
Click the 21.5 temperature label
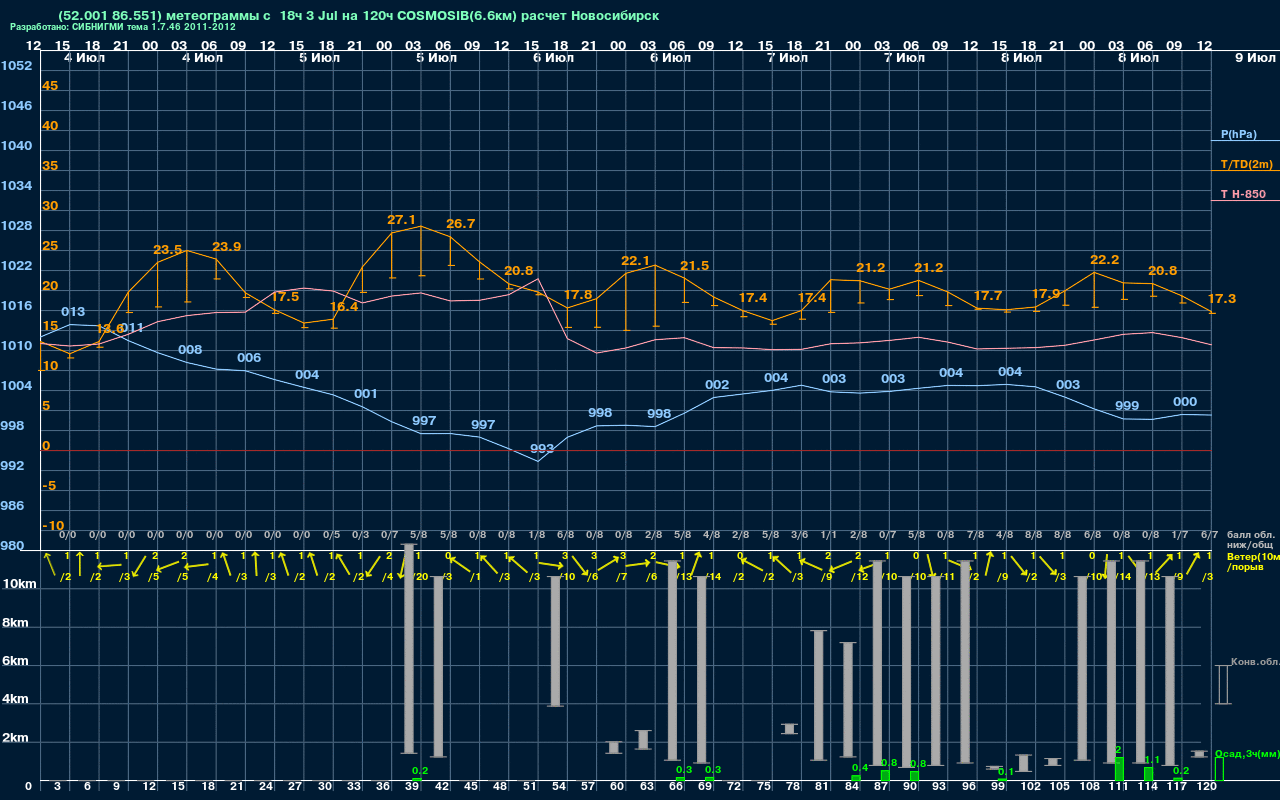695,266
